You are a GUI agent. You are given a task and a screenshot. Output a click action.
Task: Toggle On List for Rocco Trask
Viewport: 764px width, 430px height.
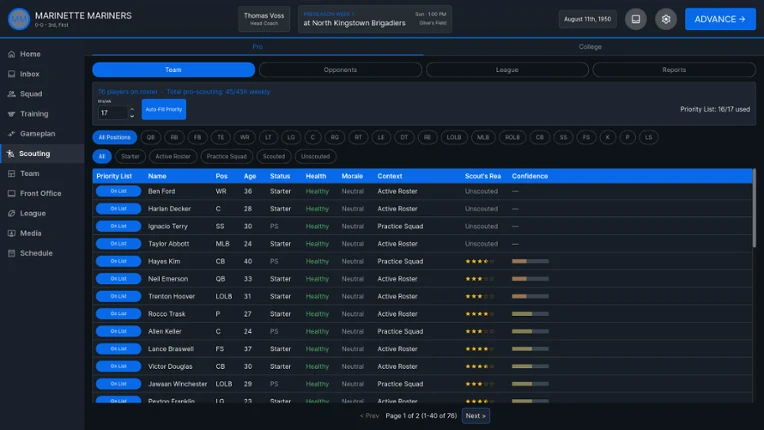click(x=118, y=314)
